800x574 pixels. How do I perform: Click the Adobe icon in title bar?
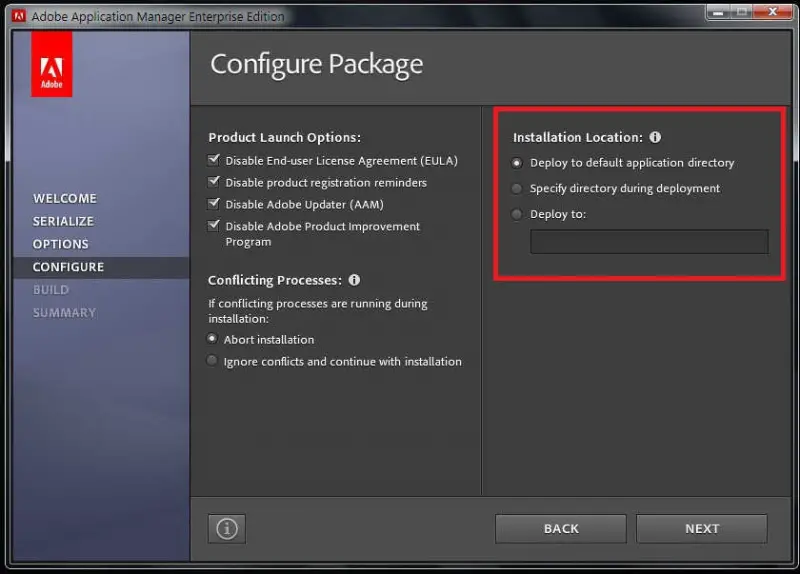tap(19, 16)
